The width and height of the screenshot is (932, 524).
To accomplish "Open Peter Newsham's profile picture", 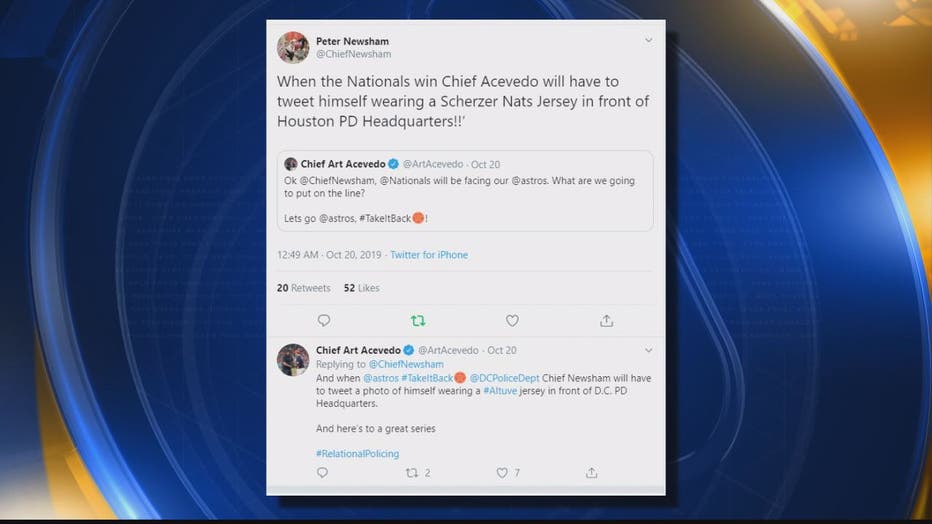I will point(293,48).
